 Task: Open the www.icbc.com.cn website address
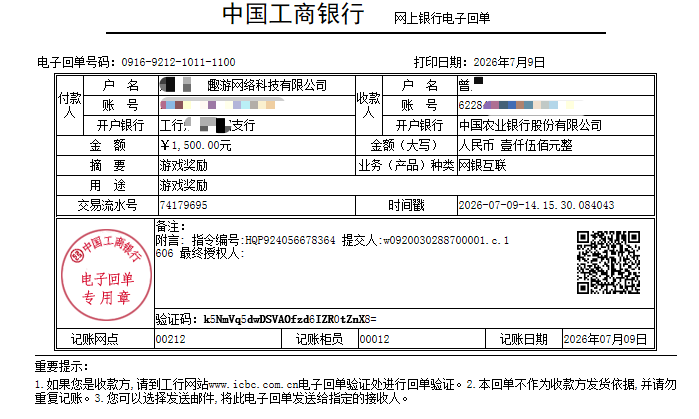coord(253,385)
